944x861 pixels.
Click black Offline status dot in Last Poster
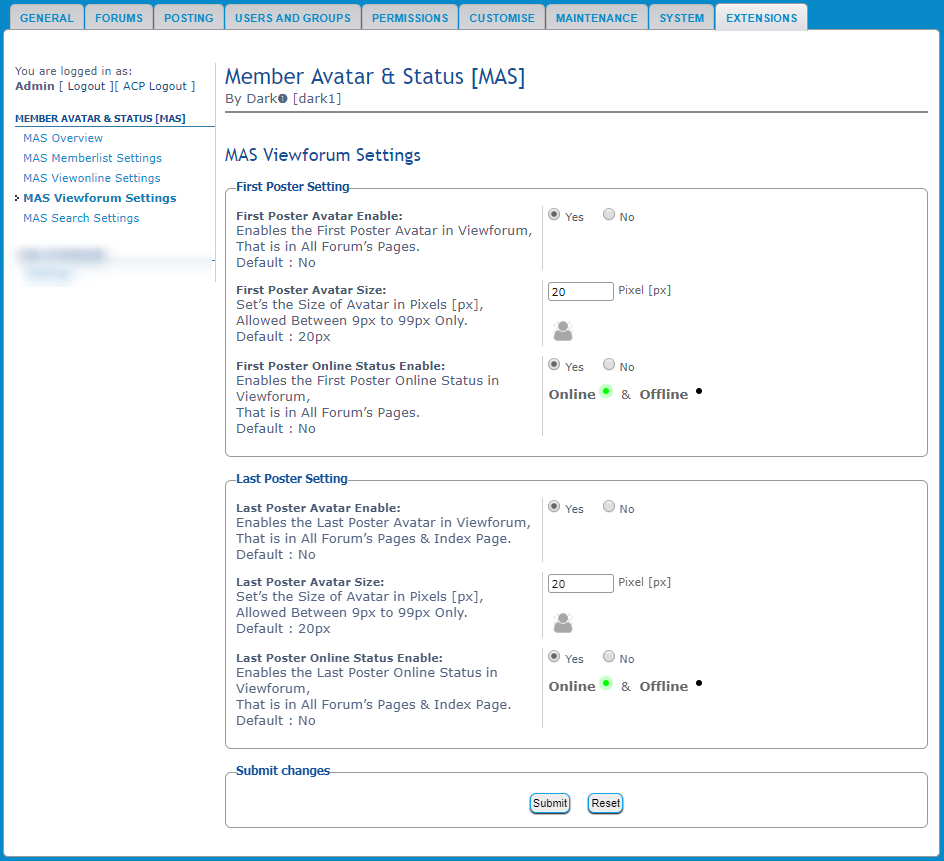click(698, 683)
